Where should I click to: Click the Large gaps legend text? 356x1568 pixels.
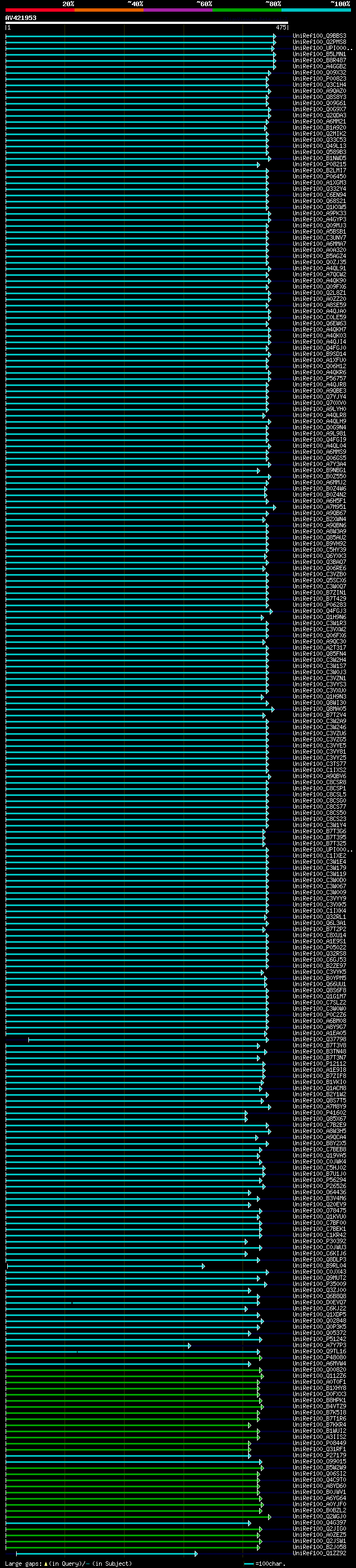point(68,1563)
